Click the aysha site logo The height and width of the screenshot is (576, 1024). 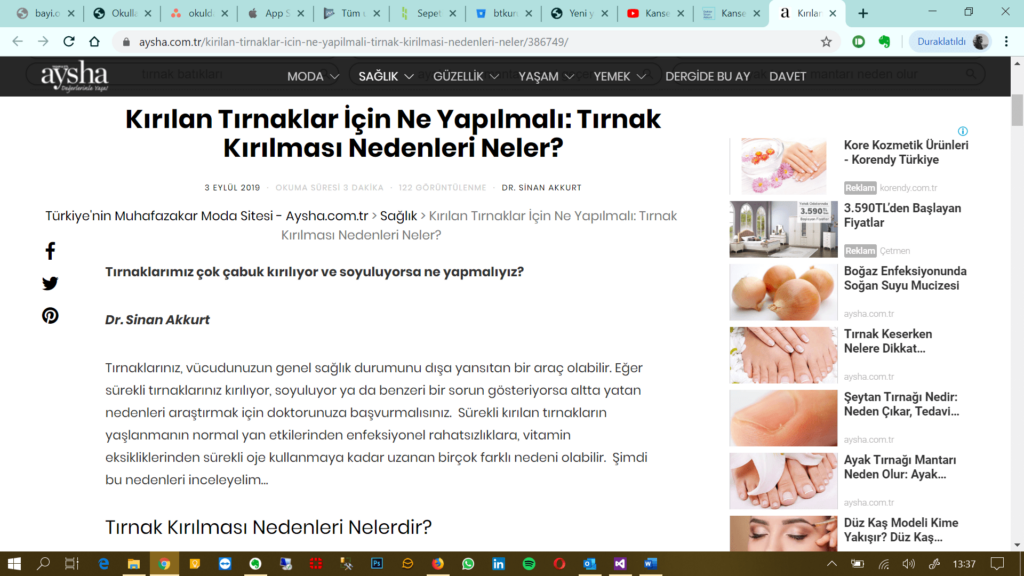pyautogui.click(x=74, y=76)
